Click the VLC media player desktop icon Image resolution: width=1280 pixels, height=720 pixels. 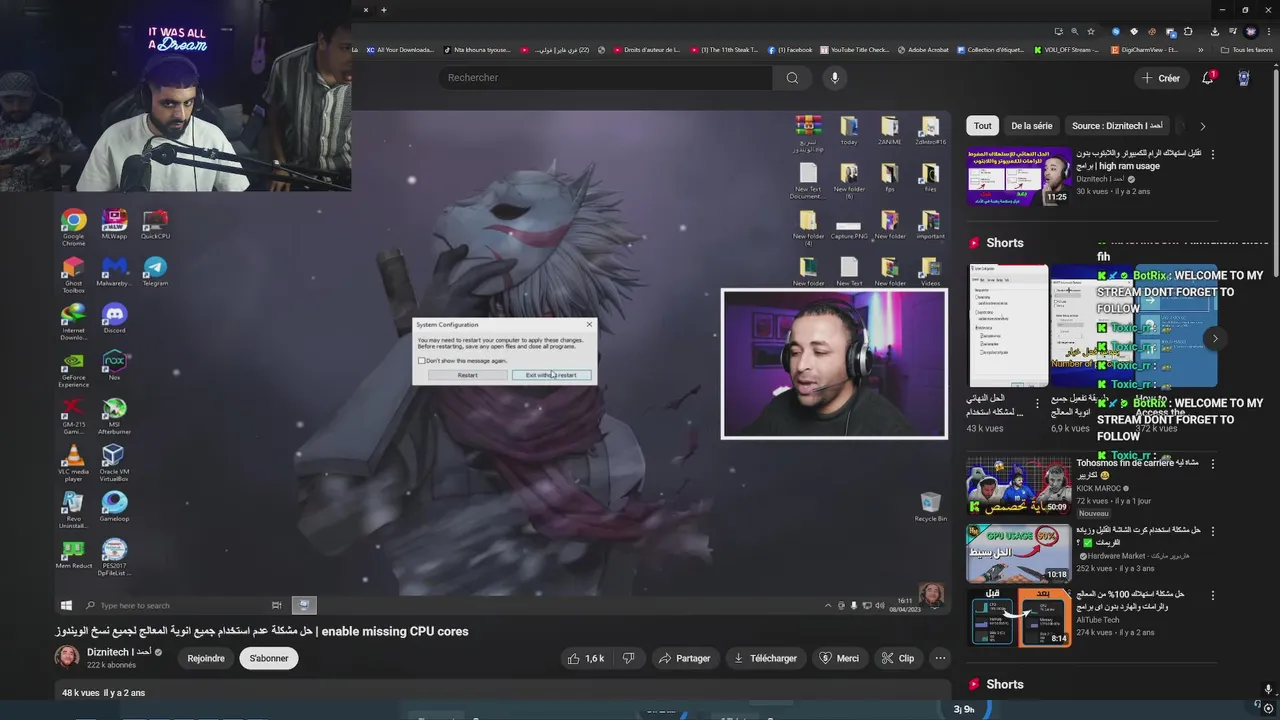coord(73,464)
